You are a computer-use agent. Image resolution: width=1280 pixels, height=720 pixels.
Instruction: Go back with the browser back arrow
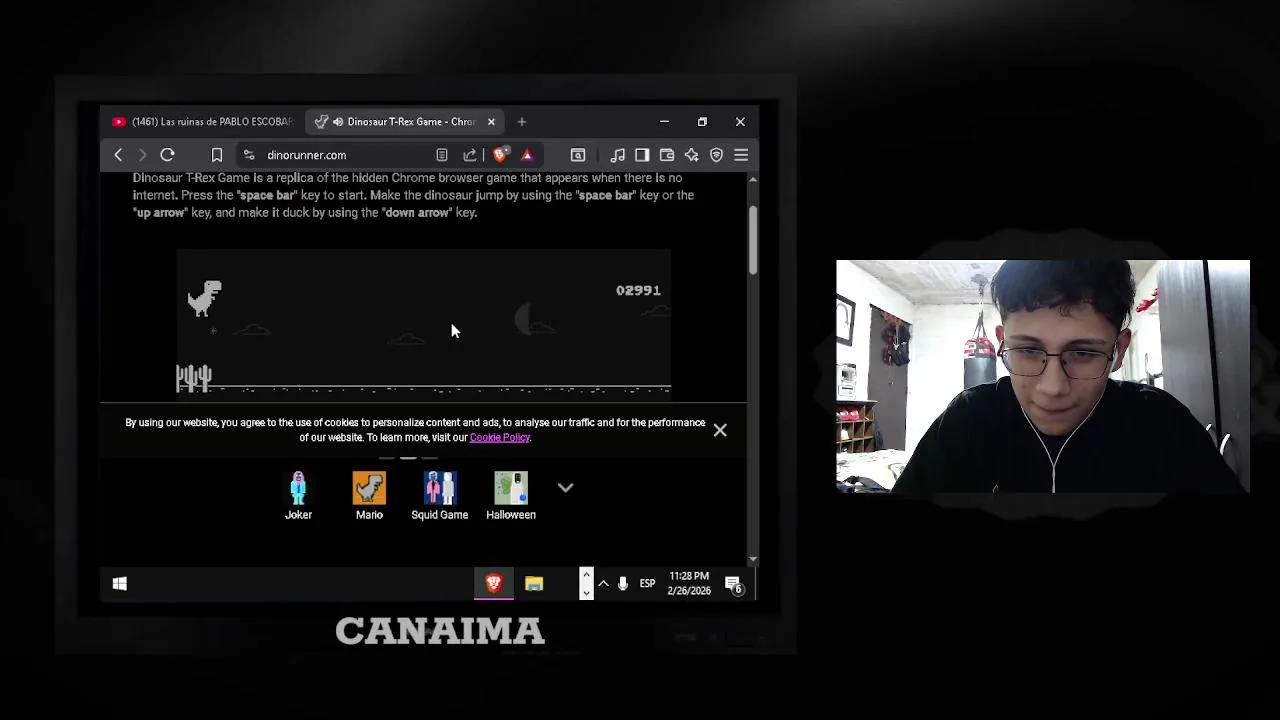click(x=118, y=155)
